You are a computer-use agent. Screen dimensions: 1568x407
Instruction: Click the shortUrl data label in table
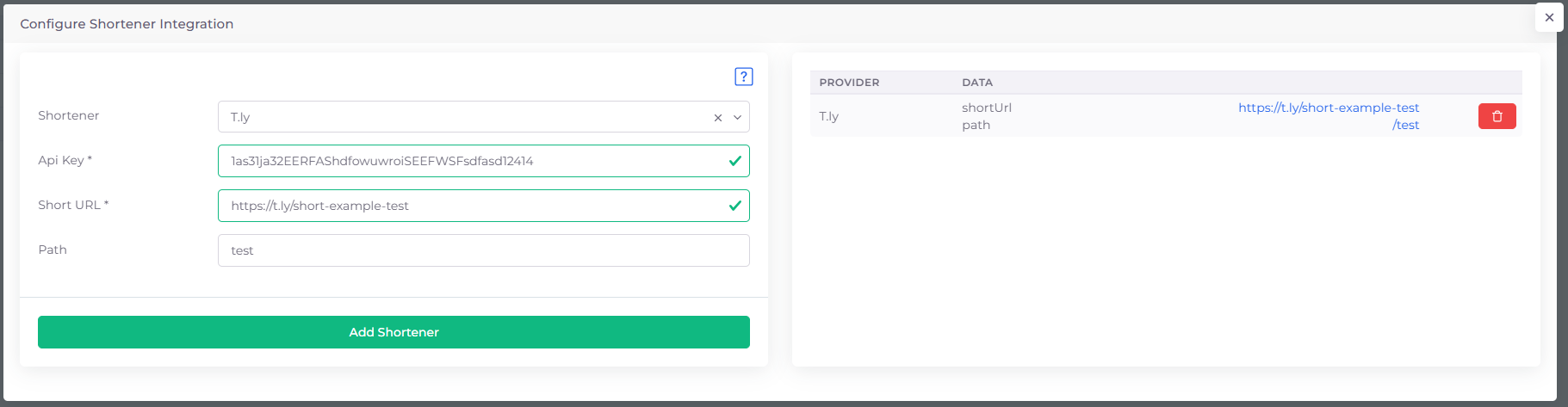point(987,108)
